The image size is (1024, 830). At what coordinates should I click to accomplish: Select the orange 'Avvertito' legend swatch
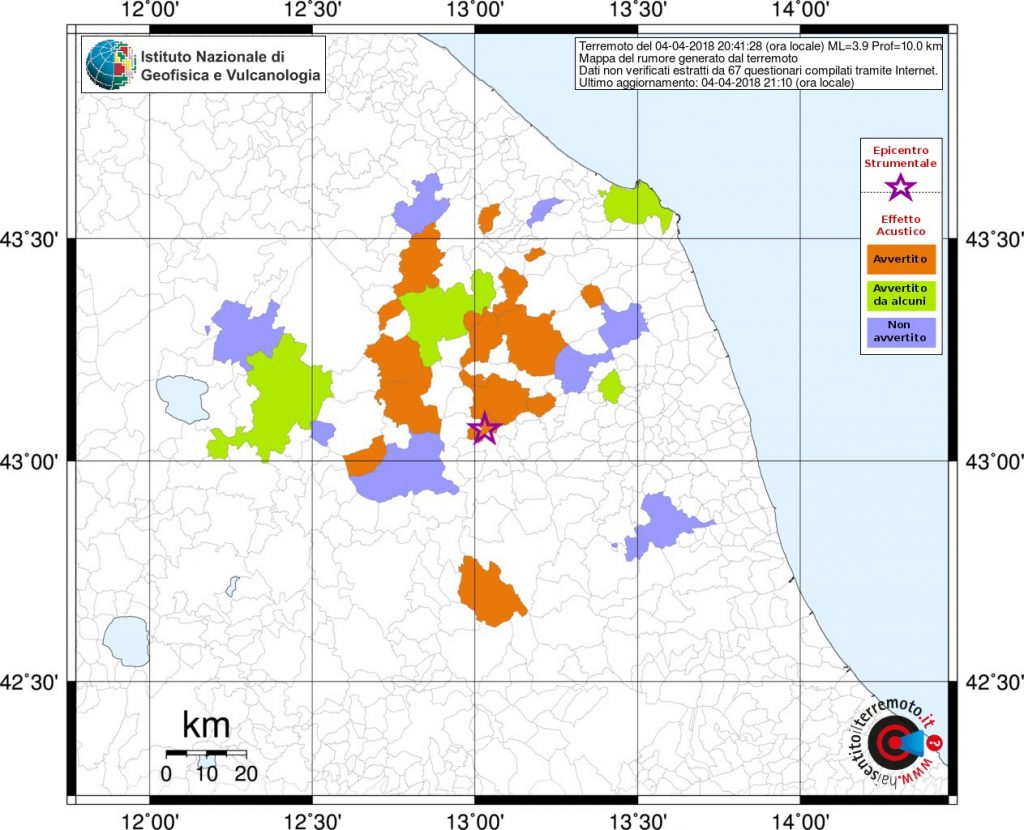click(901, 259)
